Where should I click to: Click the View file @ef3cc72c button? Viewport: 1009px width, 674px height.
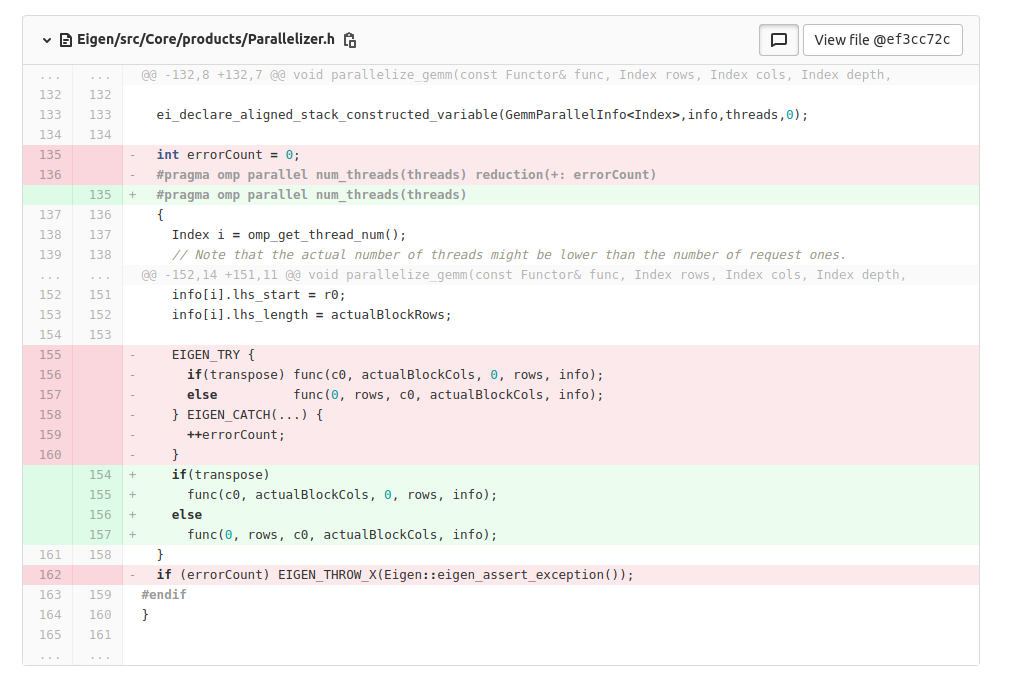tap(882, 40)
